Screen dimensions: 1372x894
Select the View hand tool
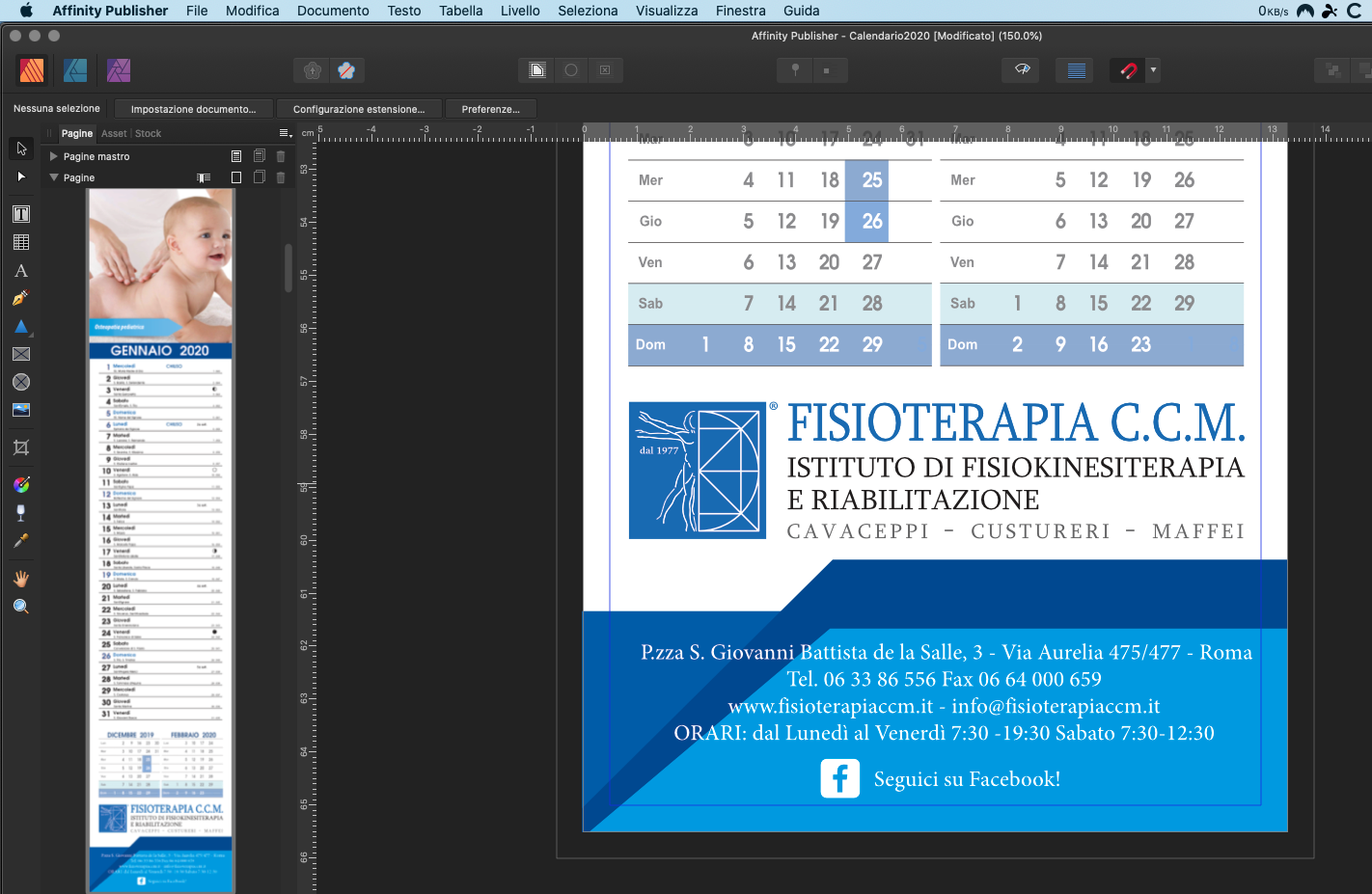[21, 579]
